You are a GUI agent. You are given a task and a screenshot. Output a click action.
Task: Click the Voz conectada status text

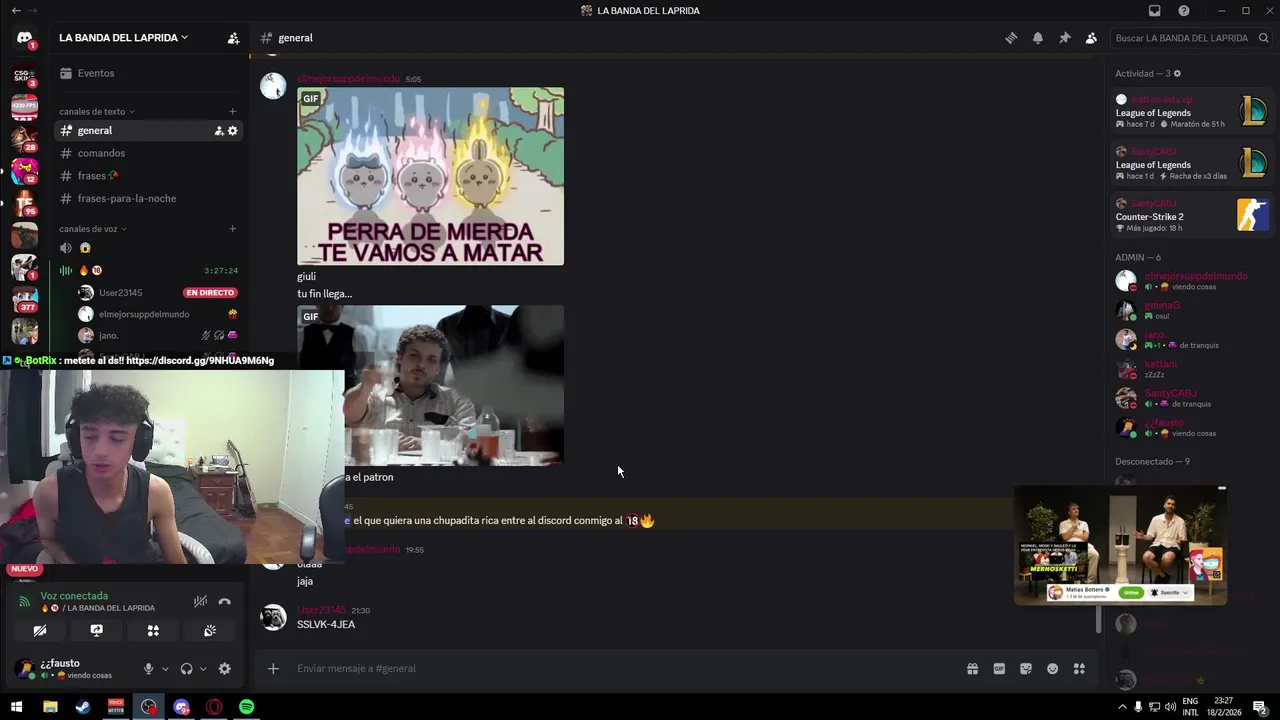[x=75, y=596]
